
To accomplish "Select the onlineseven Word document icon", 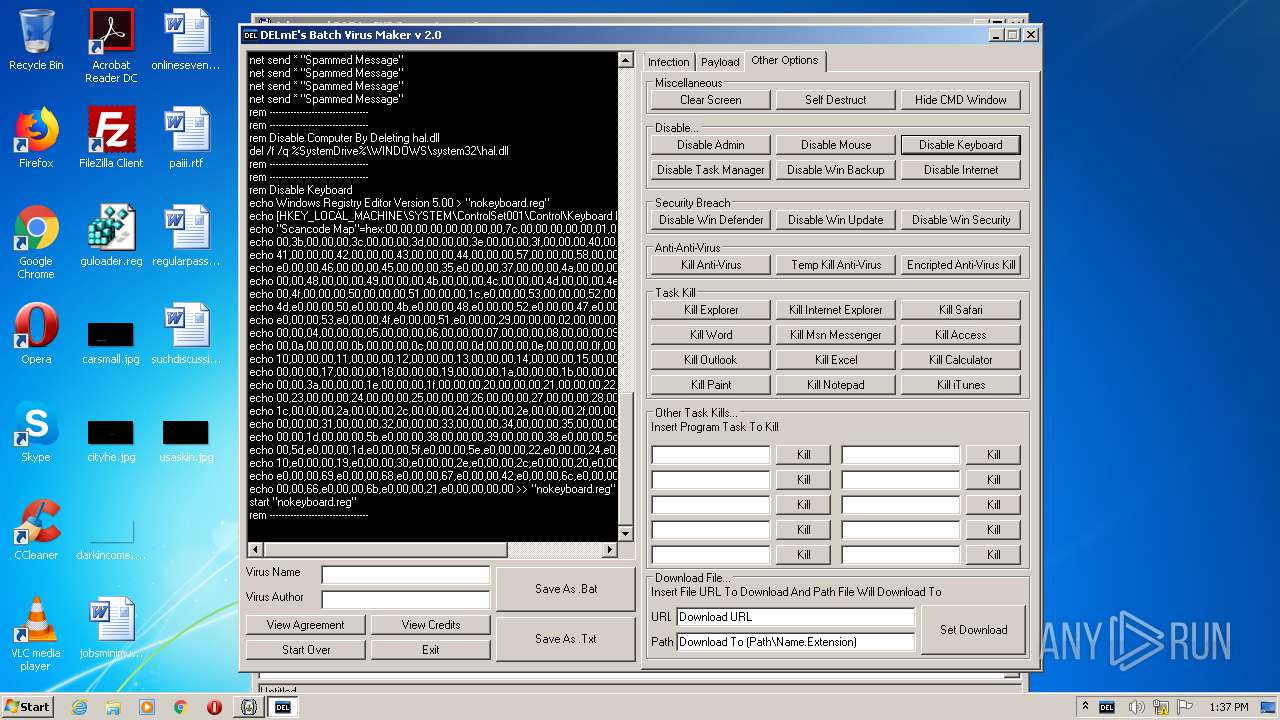I will coord(186,40).
